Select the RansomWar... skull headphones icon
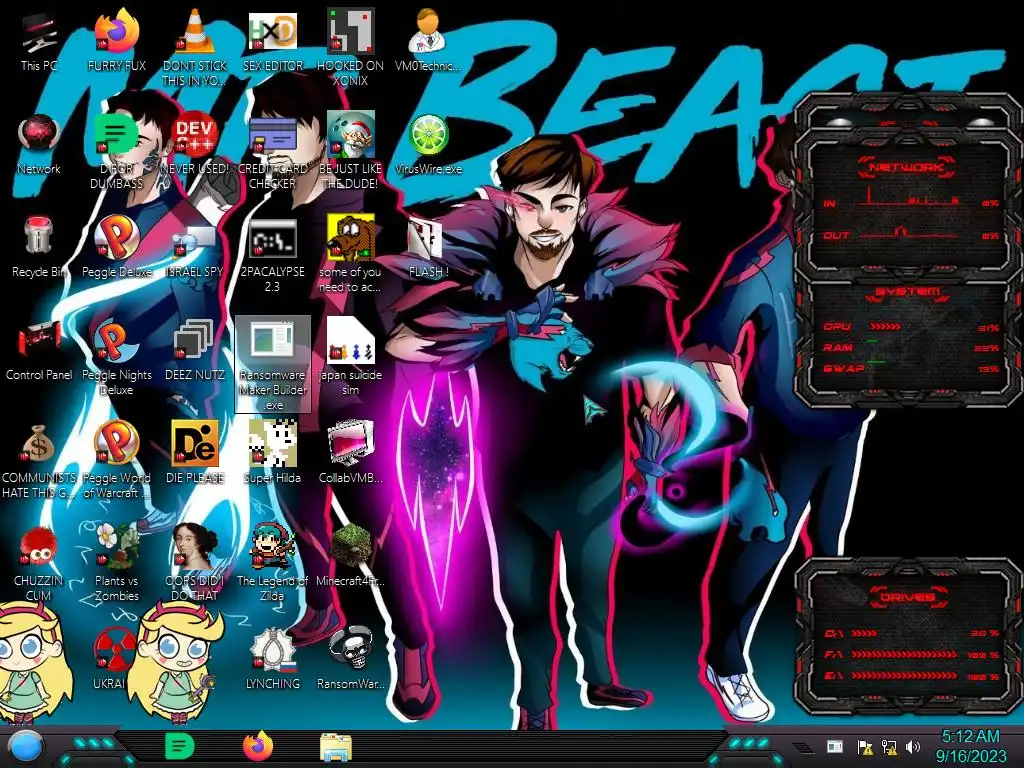Screen dimensions: 1024x768 click(350, 660)
